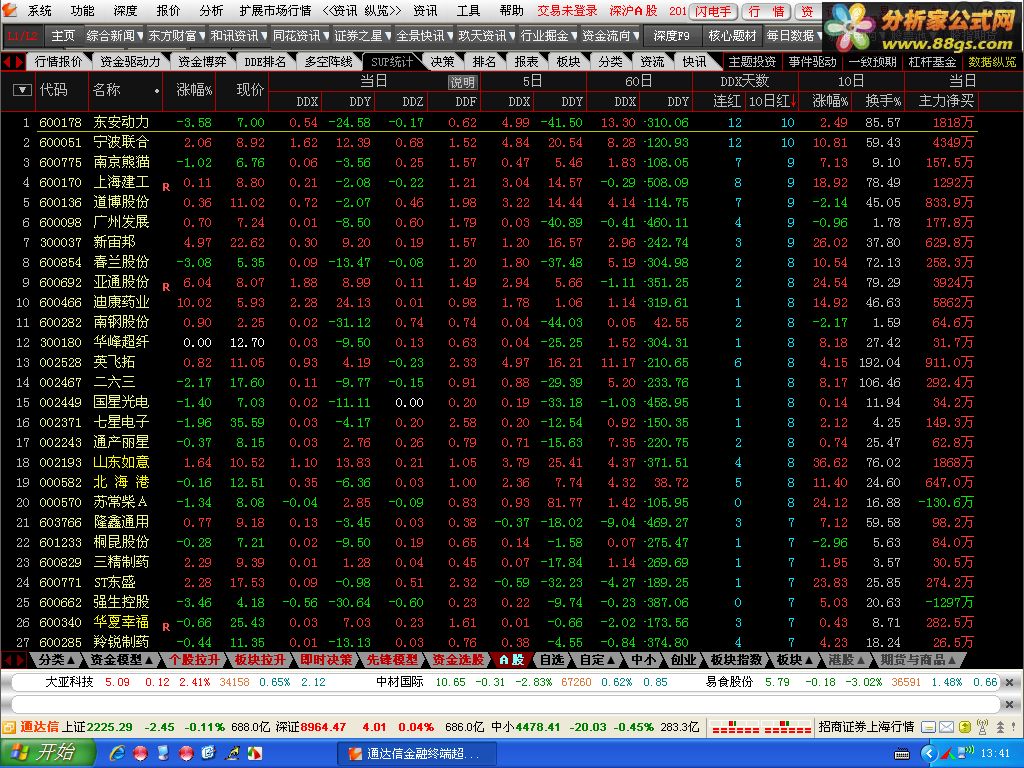Image resolution: width=1024 pixels, height=768 pixels.
Task: Open 通达信金融终端 taskbar window button
Action: pyautogui.click(x=418, y=754)
